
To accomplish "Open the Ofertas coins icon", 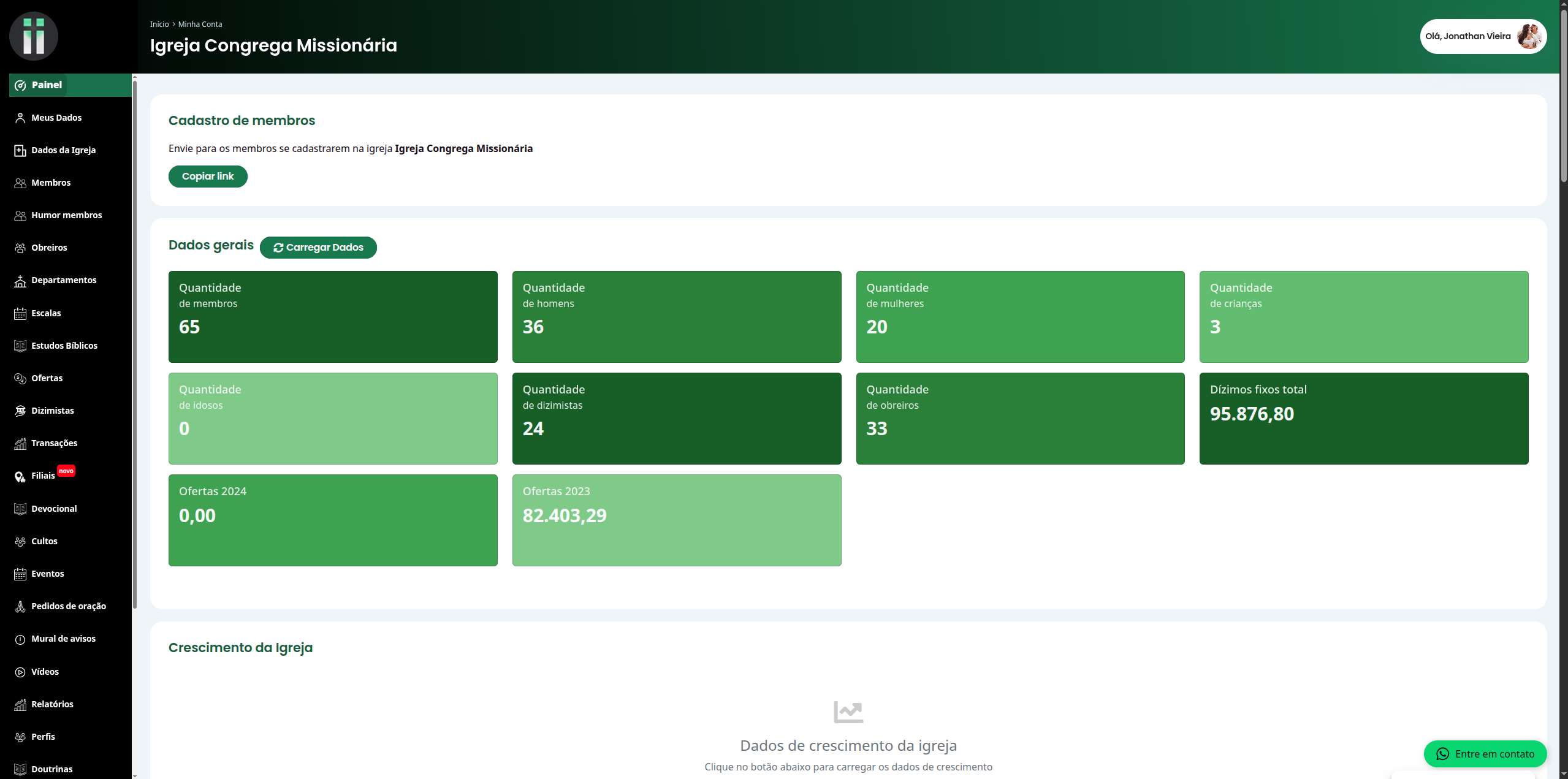I will pos(20,378).
